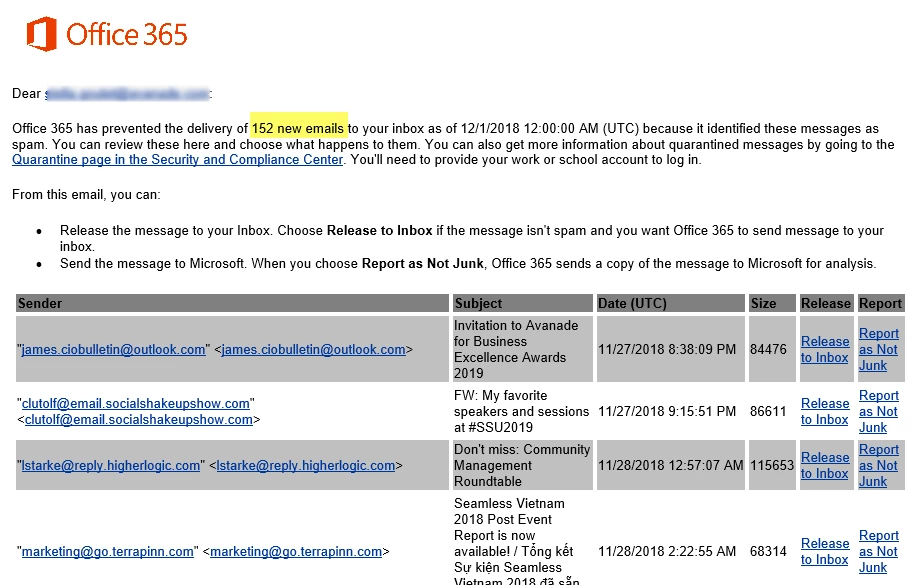
Task: Report the #SSU2019 speakers email as Not Junk
Action: 879,411
